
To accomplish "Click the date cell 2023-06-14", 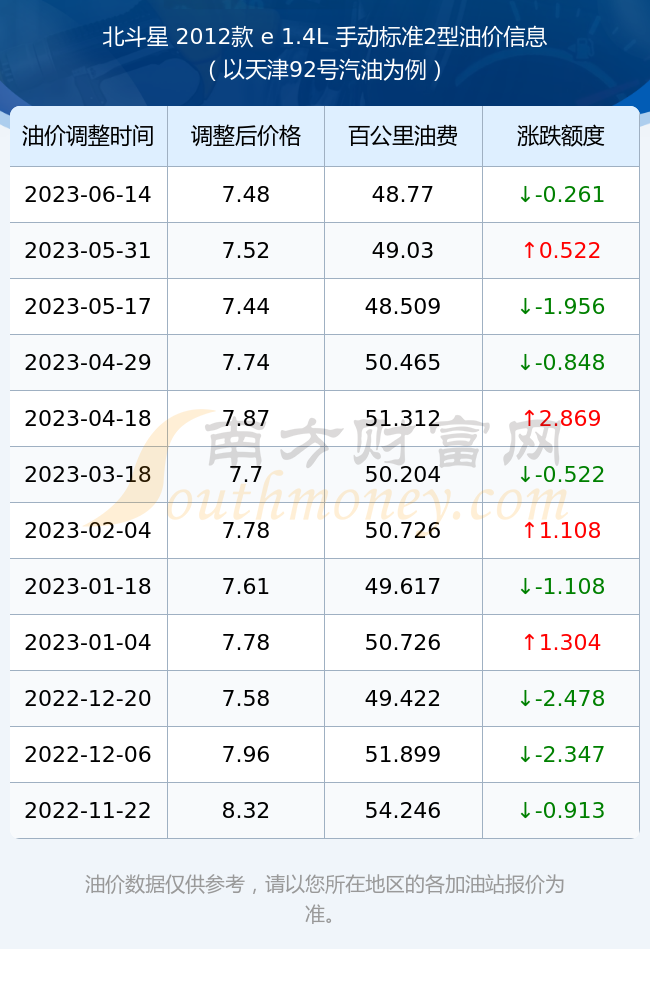I will coord(88,194).
